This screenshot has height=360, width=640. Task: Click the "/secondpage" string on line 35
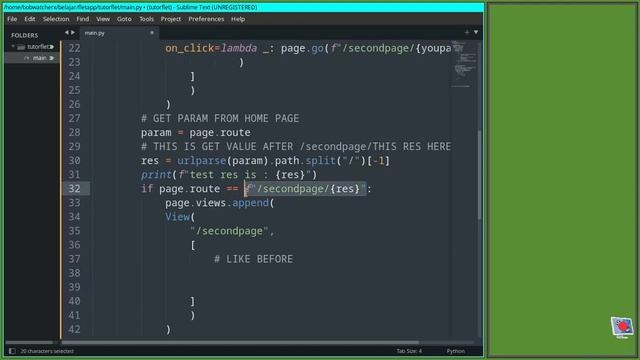229,231
